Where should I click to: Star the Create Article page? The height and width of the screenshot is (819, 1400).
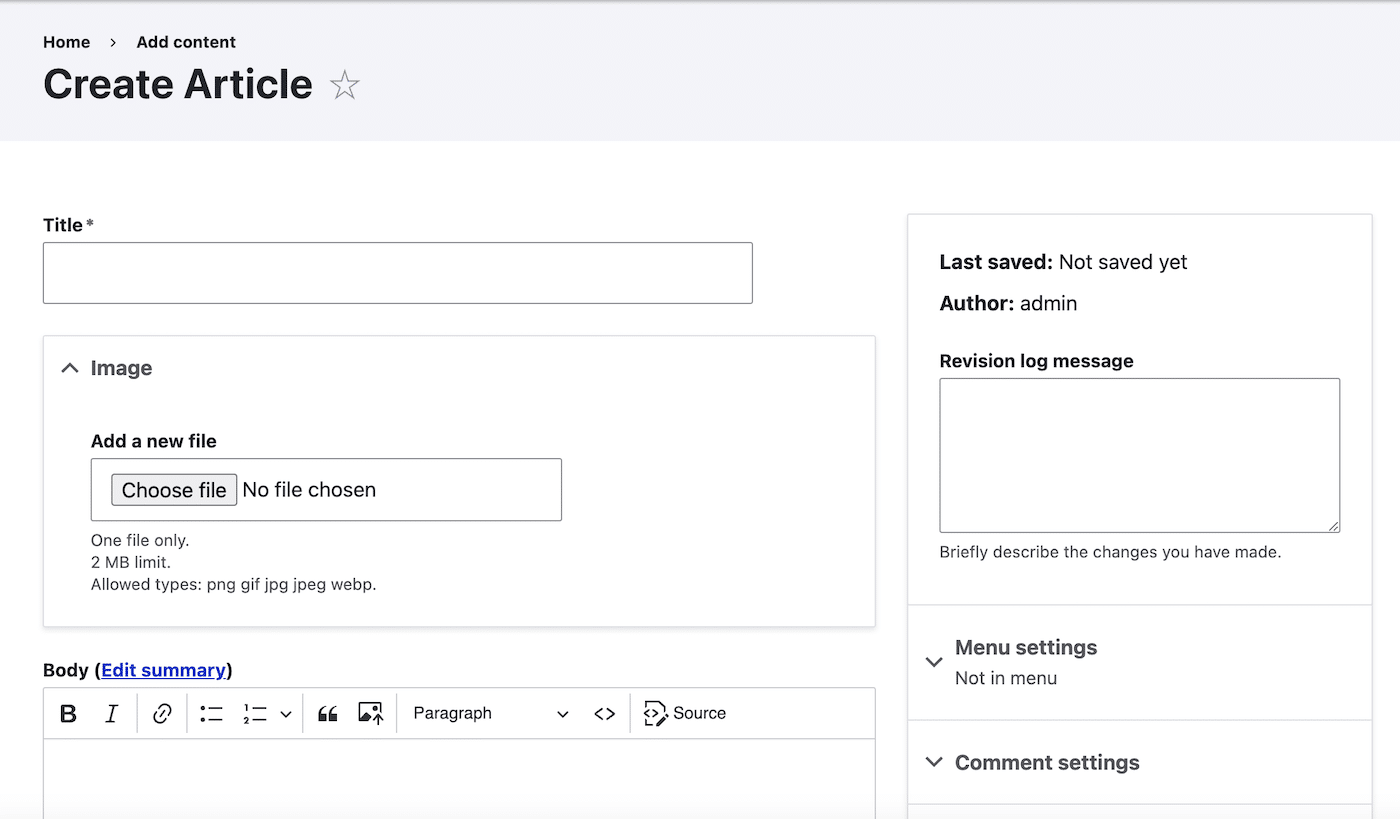tap(344, 85)
